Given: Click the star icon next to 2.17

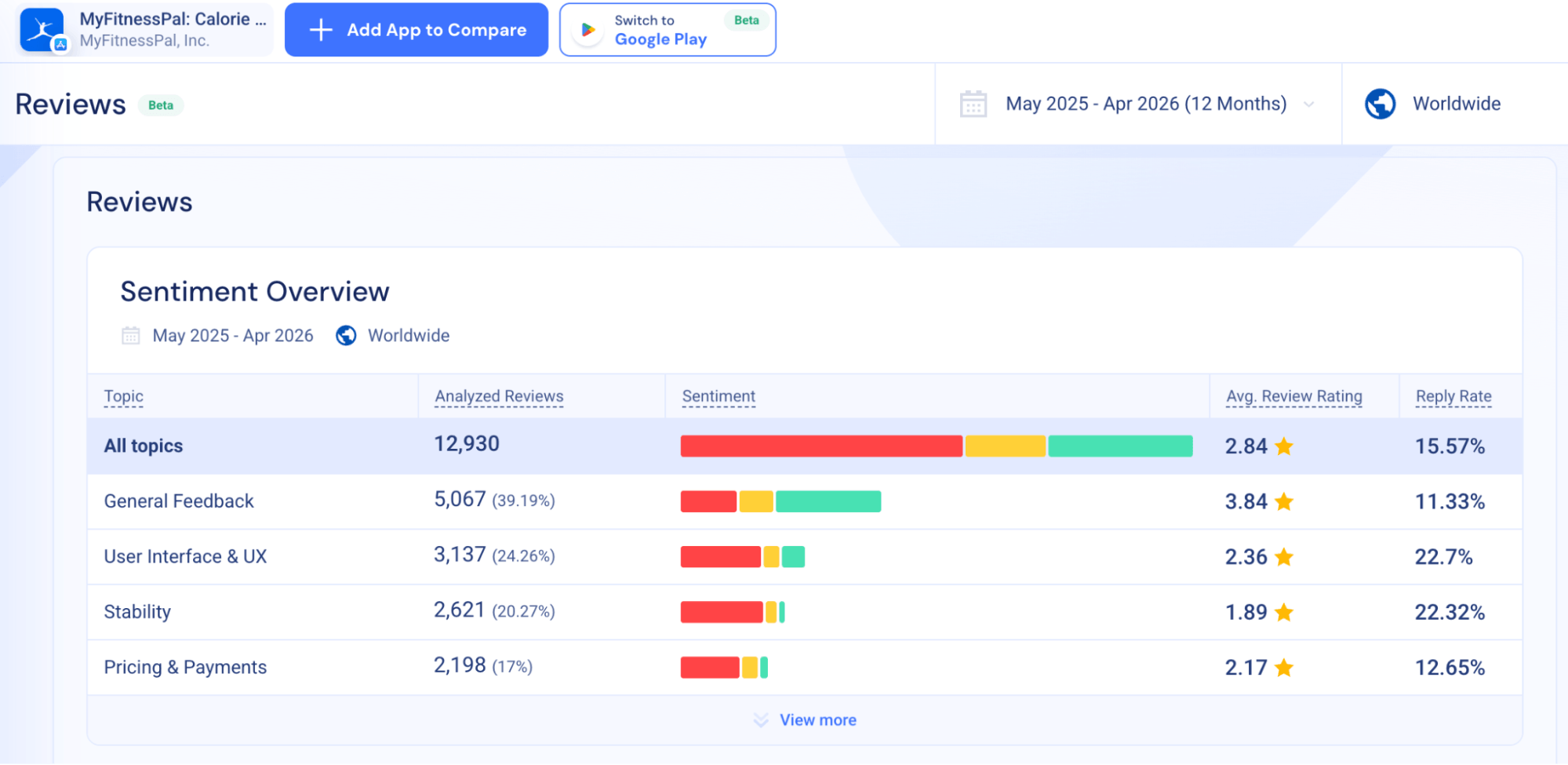Looking at the screenshot, I should [x=1284, y=668].
